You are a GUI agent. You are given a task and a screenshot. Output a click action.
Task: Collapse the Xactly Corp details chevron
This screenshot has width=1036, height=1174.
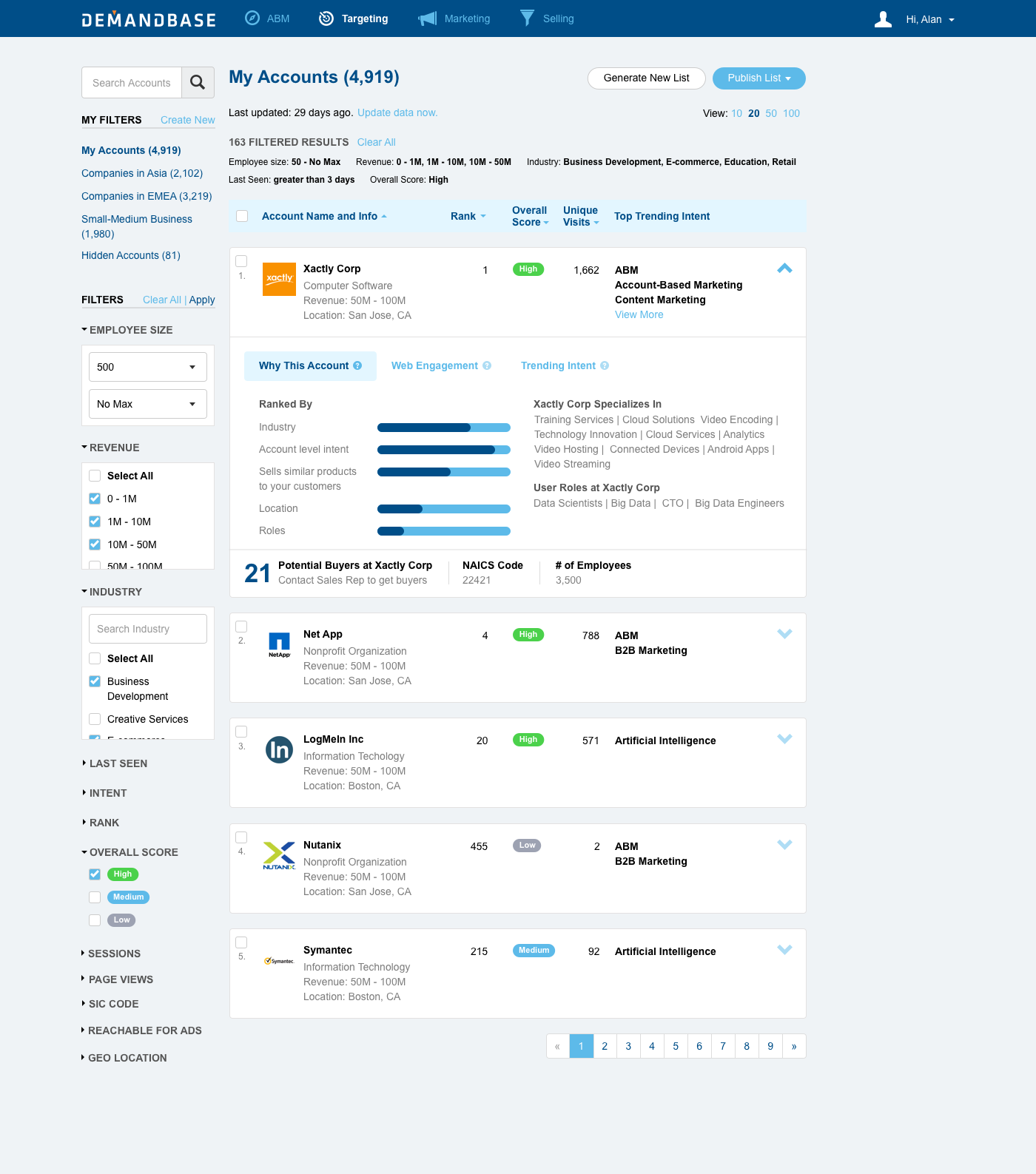[x=785, y=269]
